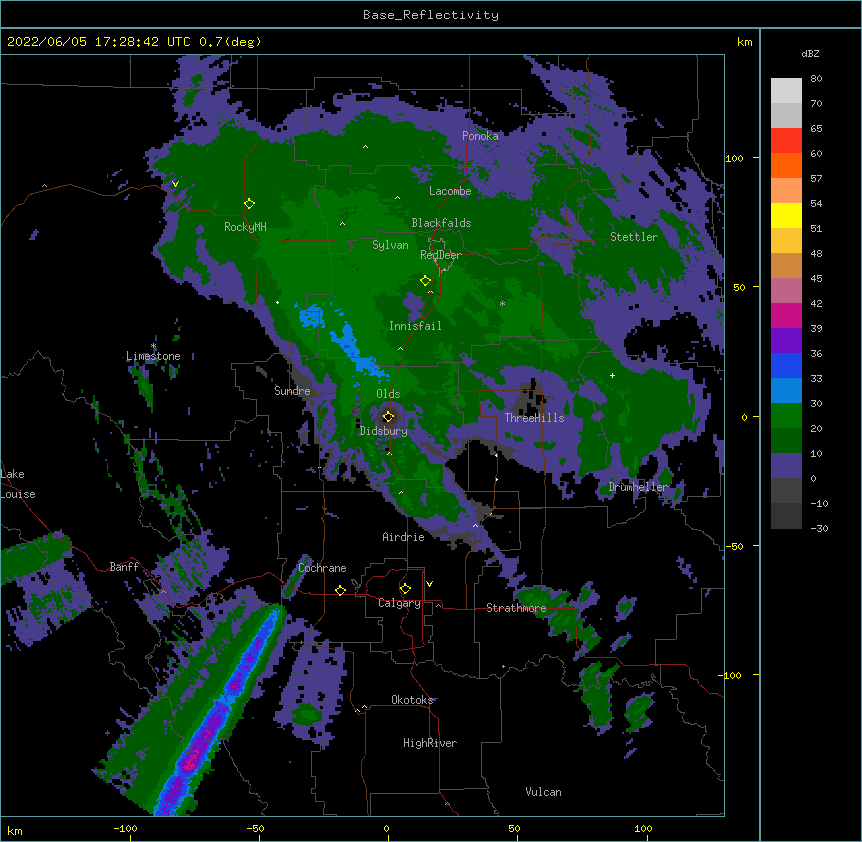This screenshot has width=862, height=842.
Task: Click the HighRiver town label
Action: (430, 743)
